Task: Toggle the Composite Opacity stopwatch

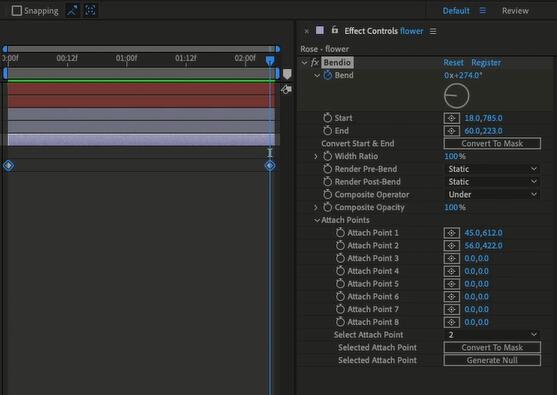Action: pyautogui.click(x=328, y=207)
